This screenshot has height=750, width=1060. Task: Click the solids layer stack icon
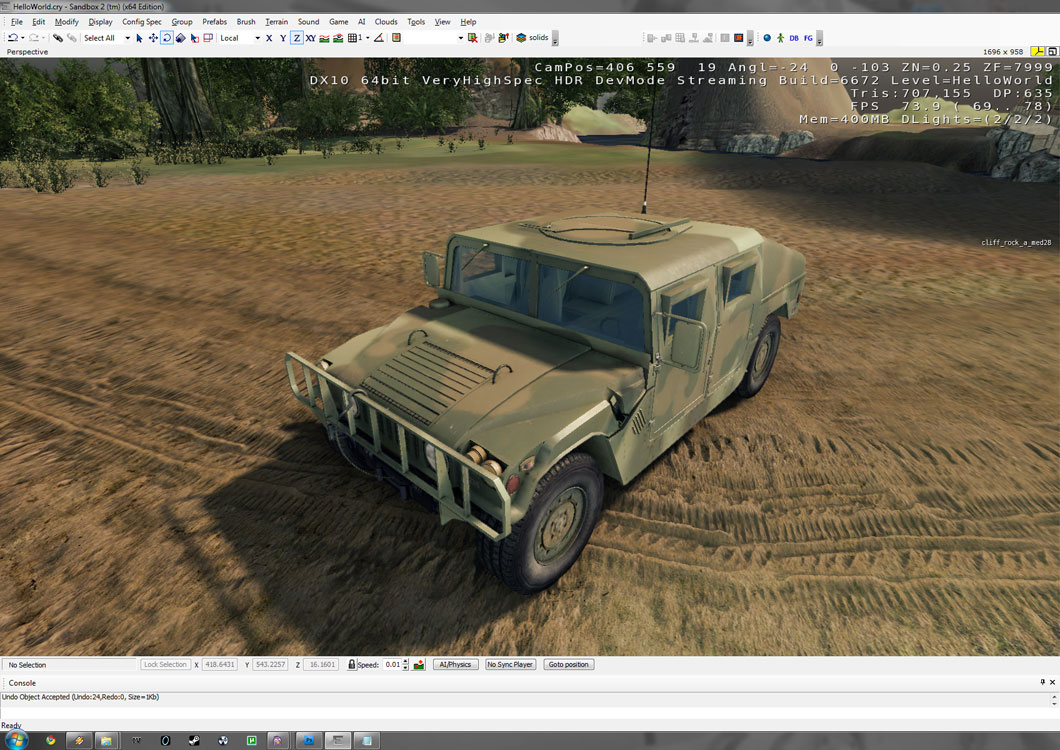521,38
